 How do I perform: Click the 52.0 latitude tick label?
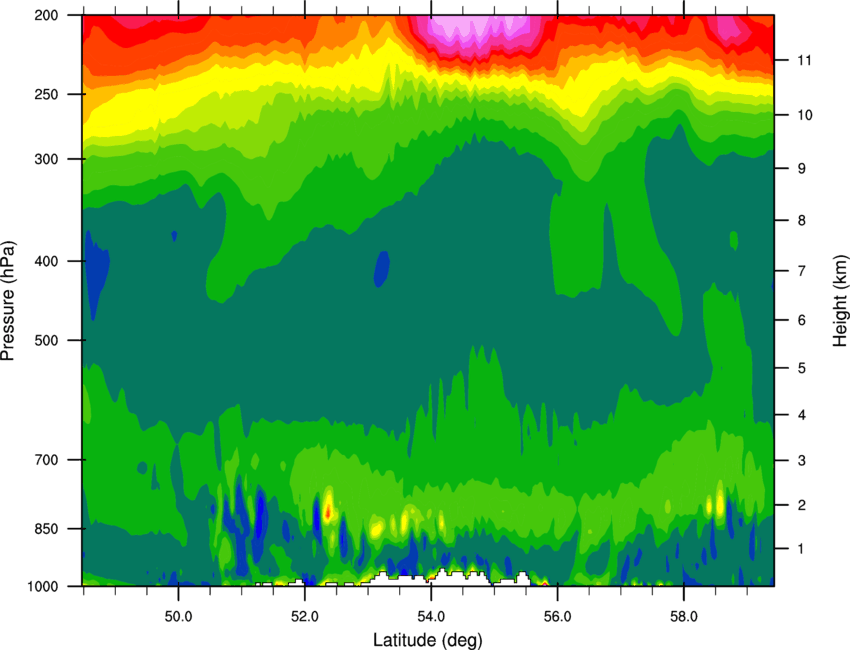point(305,617)
